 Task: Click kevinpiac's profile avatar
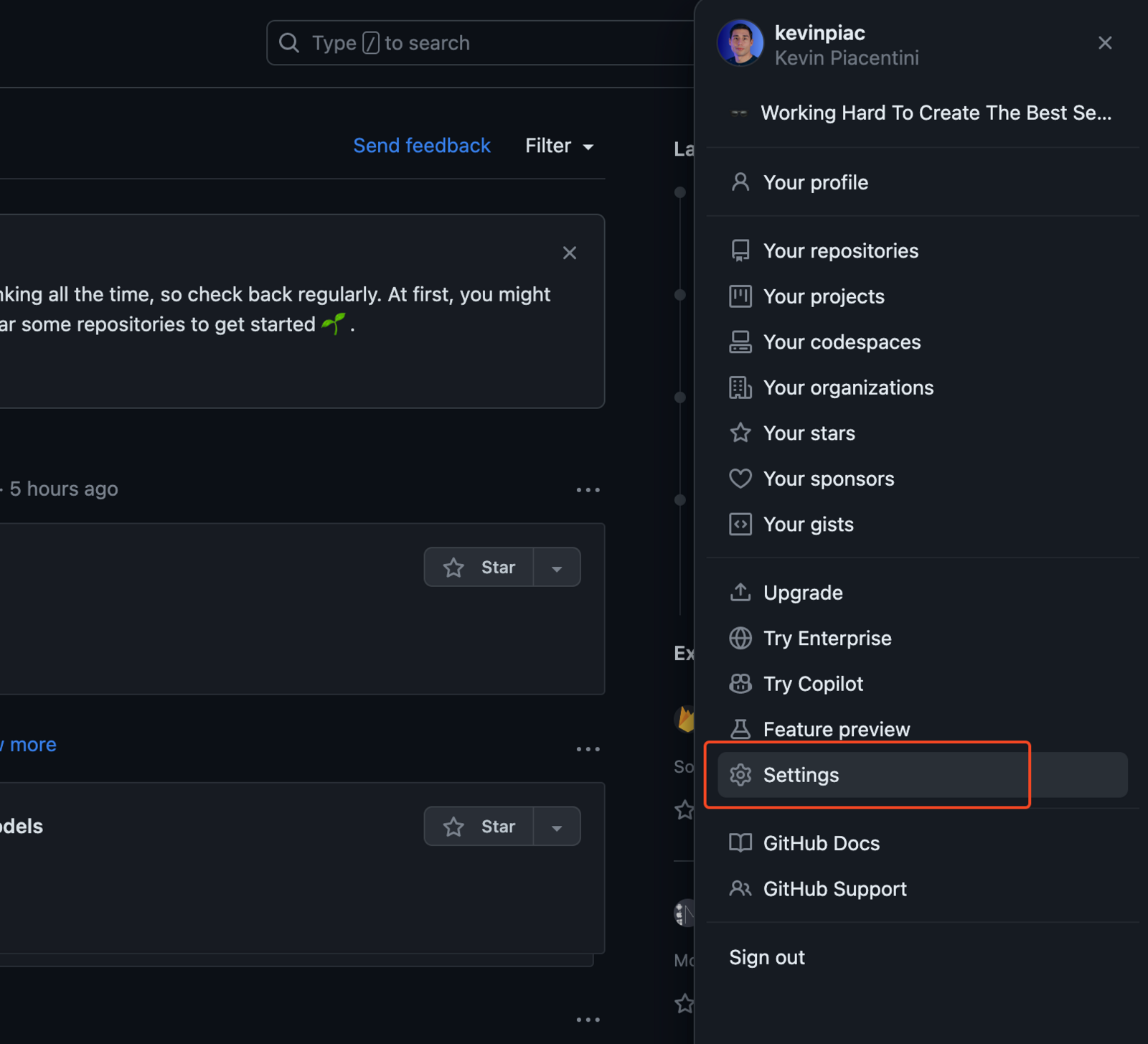(x=740, y=42)
